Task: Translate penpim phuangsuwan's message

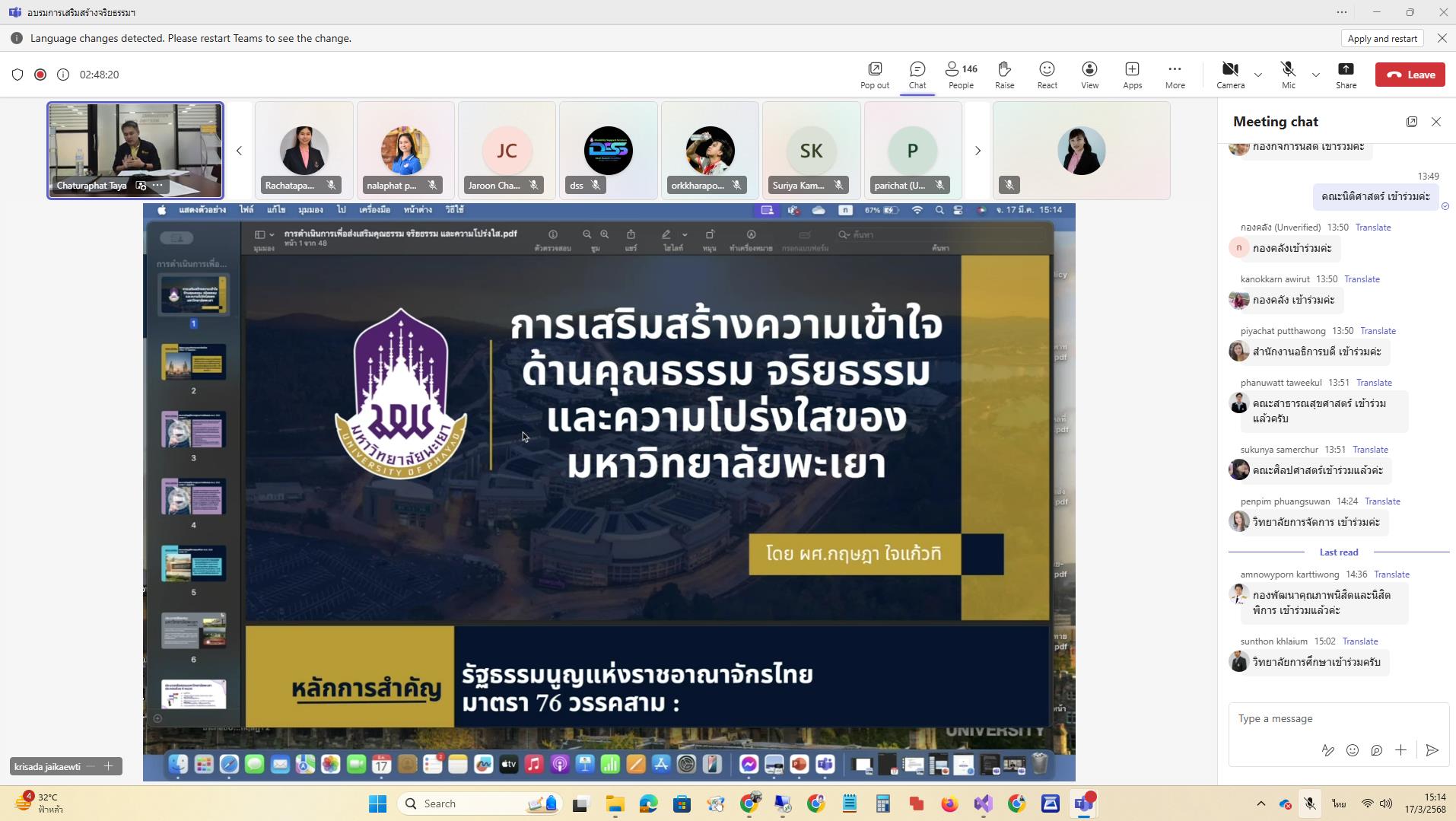Action: pos(1382,501)
